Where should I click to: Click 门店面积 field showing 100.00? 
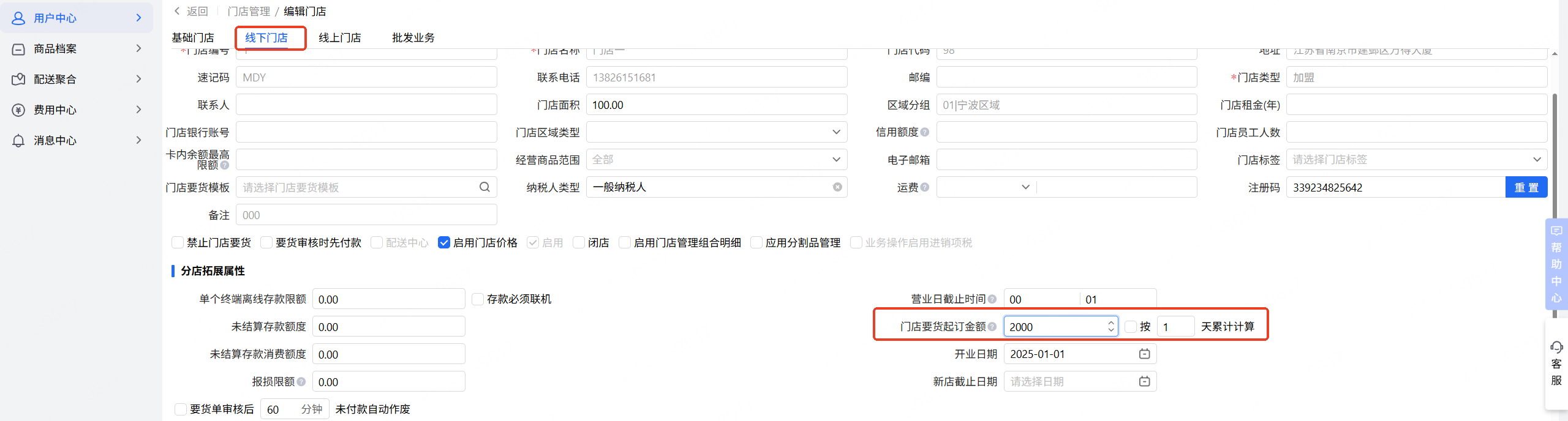click(x=717, y=105)
